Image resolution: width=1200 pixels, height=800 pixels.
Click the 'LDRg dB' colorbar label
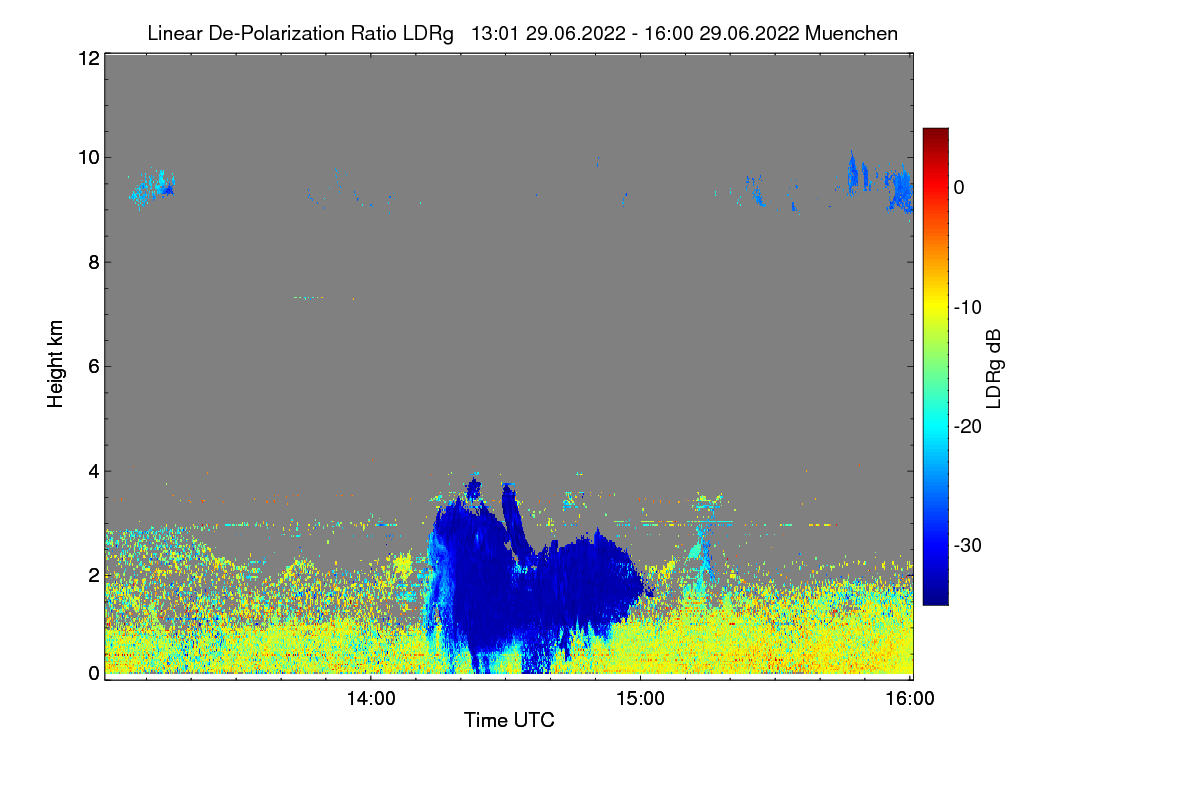pos(993,367)
